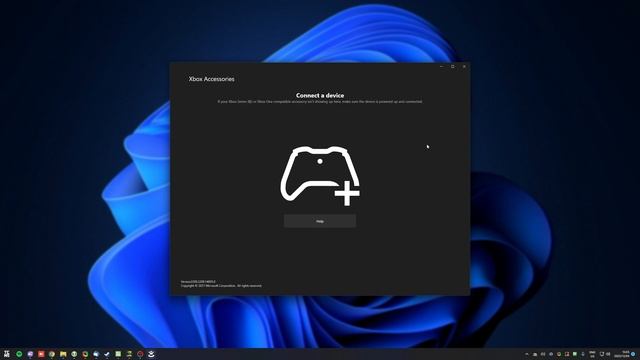Open the Windows Start menu
The height and width of the screenshot is (360, 640).
tap(7, 354)
